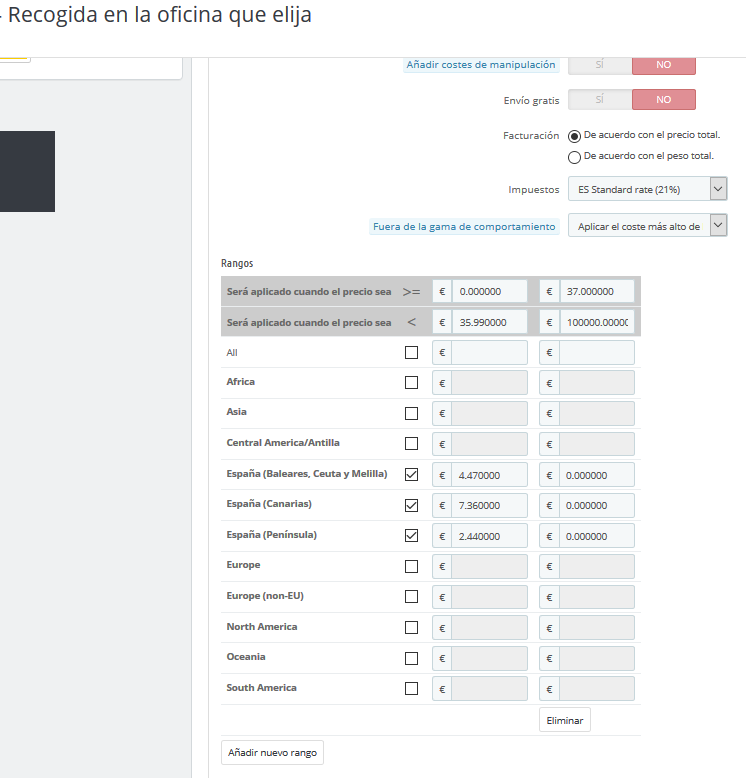746x778 pixels.
Task: Click Añadir nuevo rango button
Action: point(272,753)
